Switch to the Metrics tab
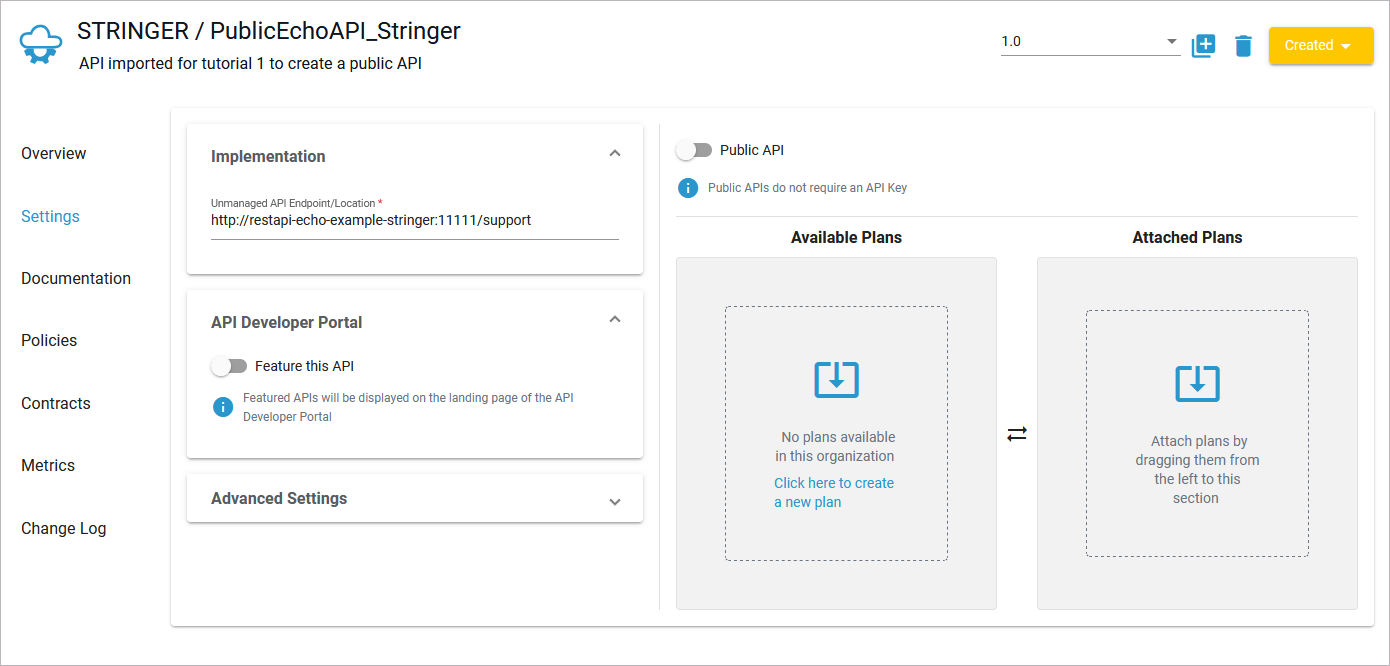Viewport: 1390px width, 666px height. [48, 465]
